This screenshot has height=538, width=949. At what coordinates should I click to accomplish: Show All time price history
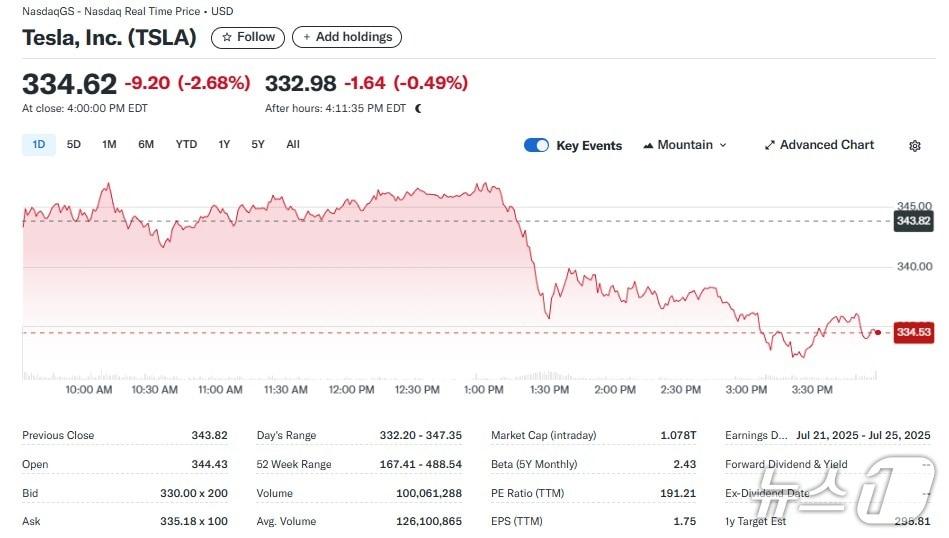point(293,145)
